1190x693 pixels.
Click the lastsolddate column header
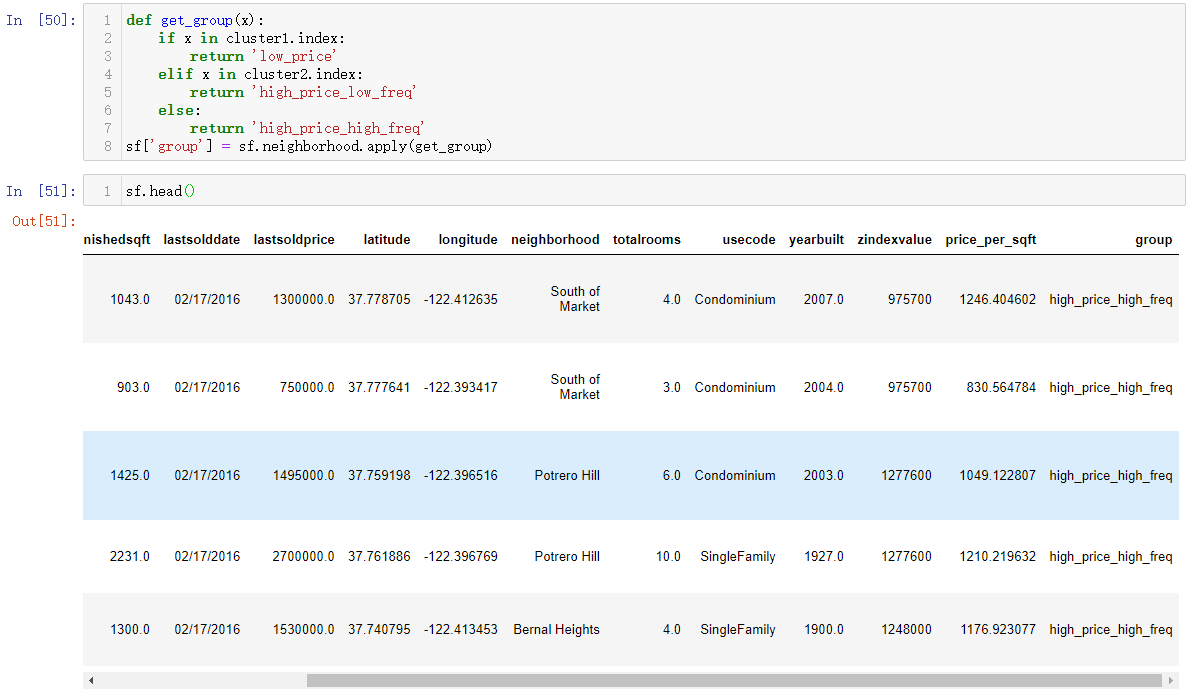tap(201, 240)
